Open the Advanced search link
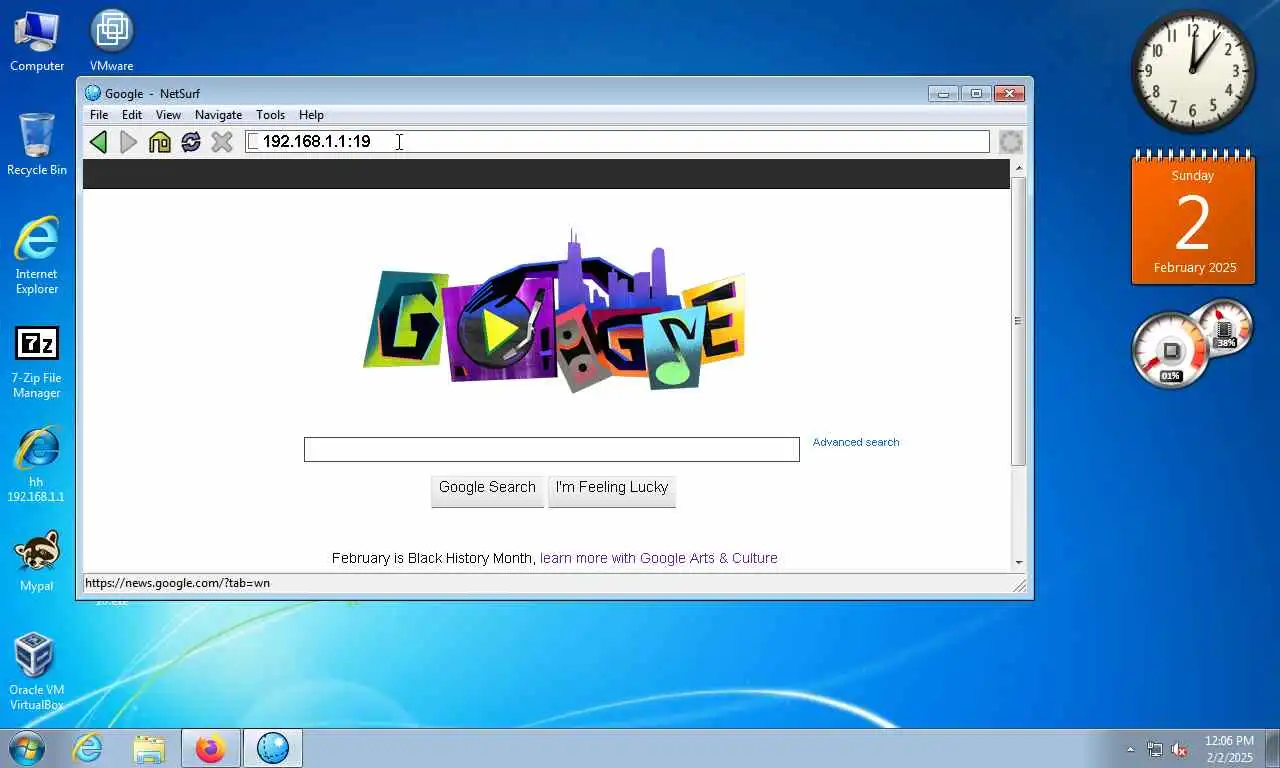The image size is (1280, 768). coord(856,442)
